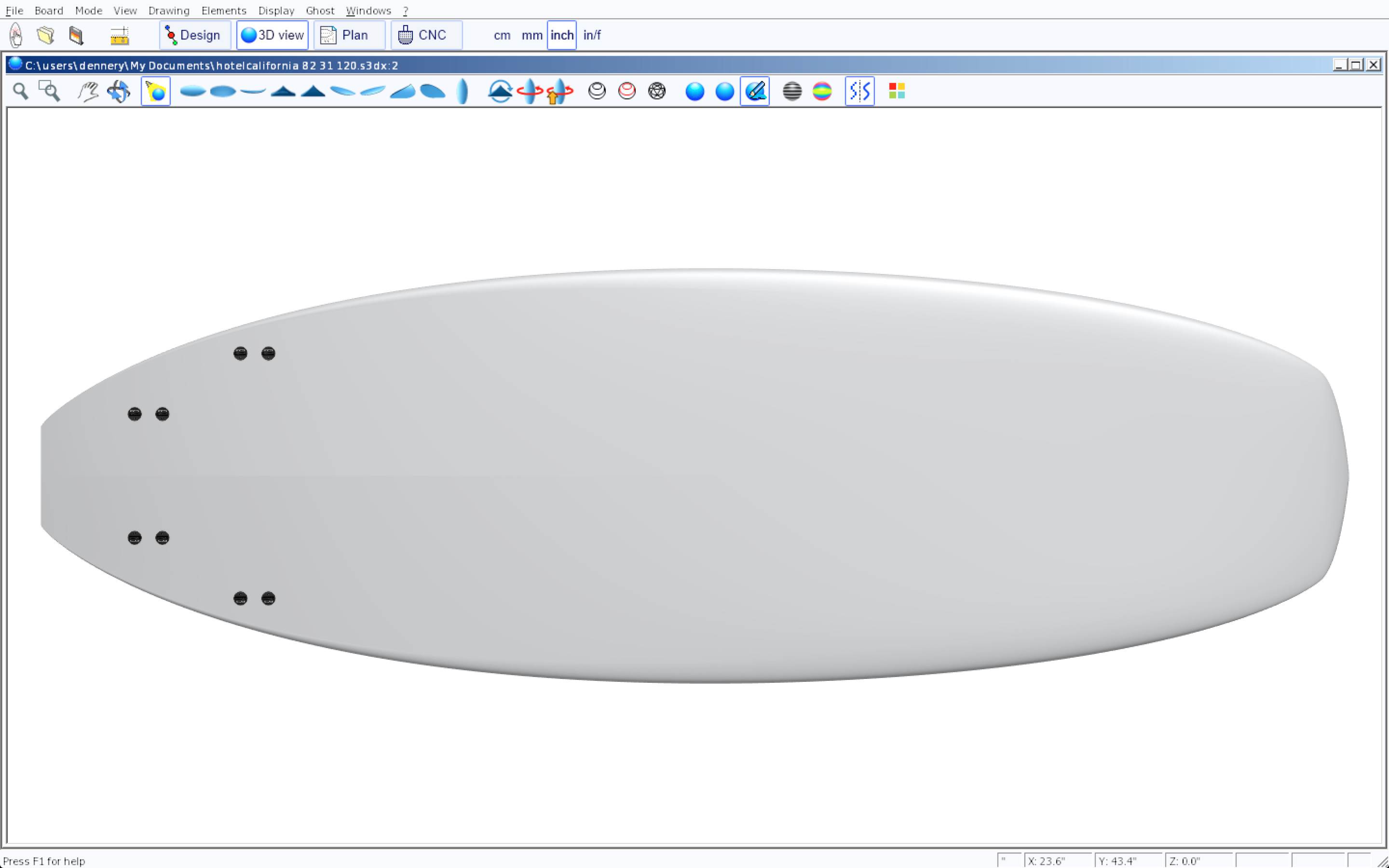Open the CNC mode
This screenshot has height=868, width=1389.
[426, 36]
